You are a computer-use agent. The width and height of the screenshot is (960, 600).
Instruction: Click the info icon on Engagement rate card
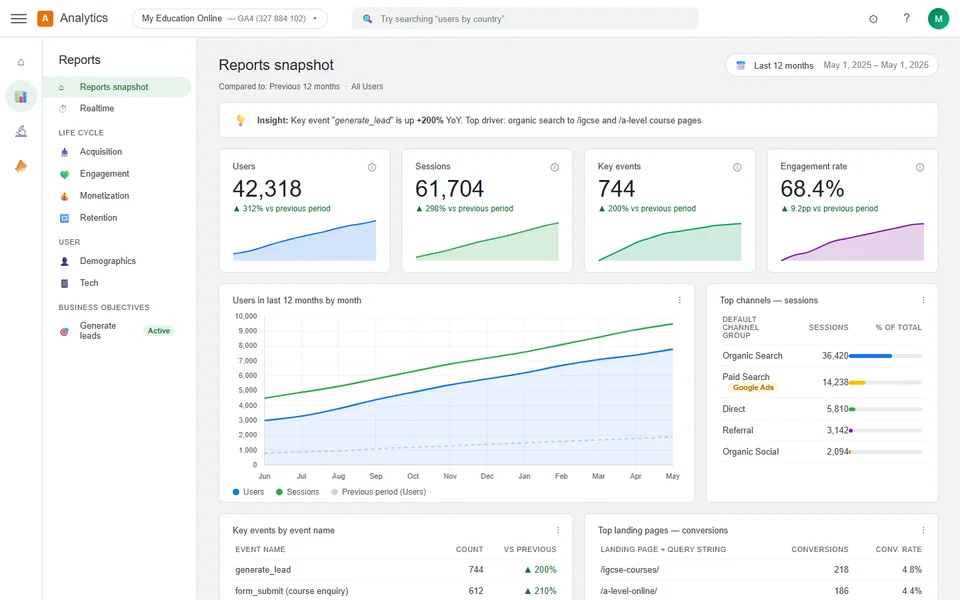[x=920, y=167]
